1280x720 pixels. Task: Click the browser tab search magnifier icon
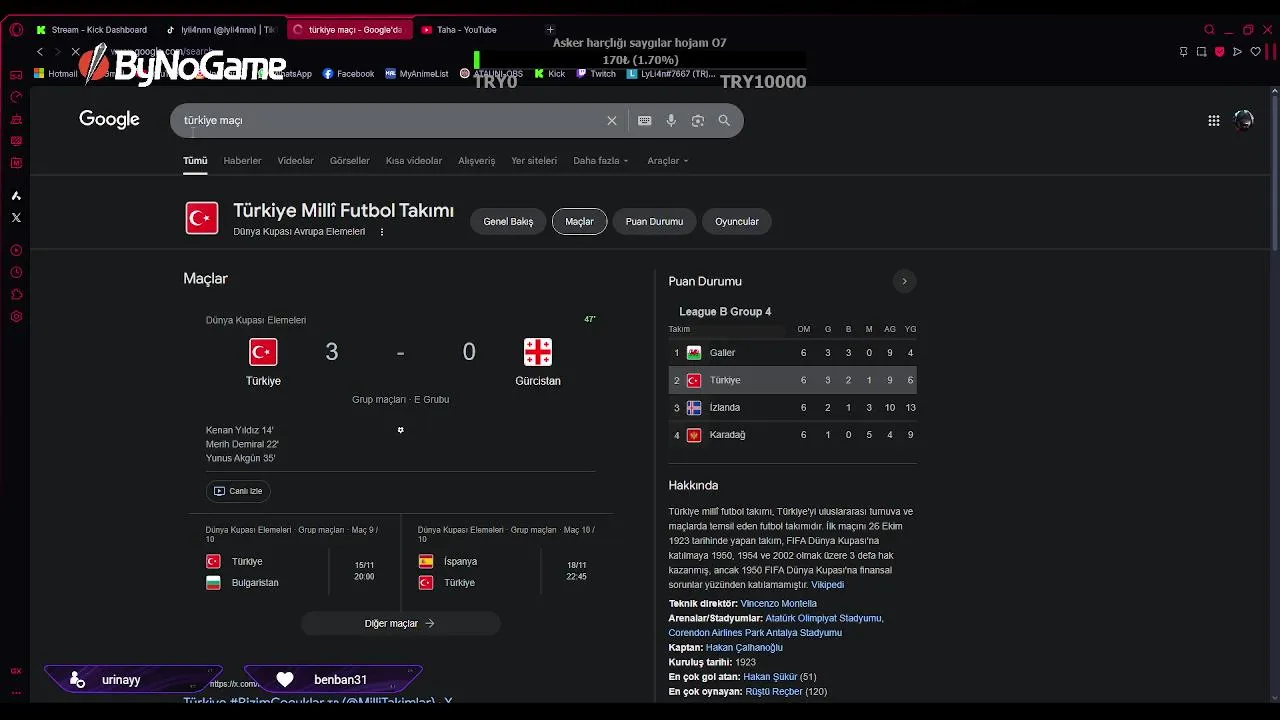pyautogui.click(x=1209, y=30)
